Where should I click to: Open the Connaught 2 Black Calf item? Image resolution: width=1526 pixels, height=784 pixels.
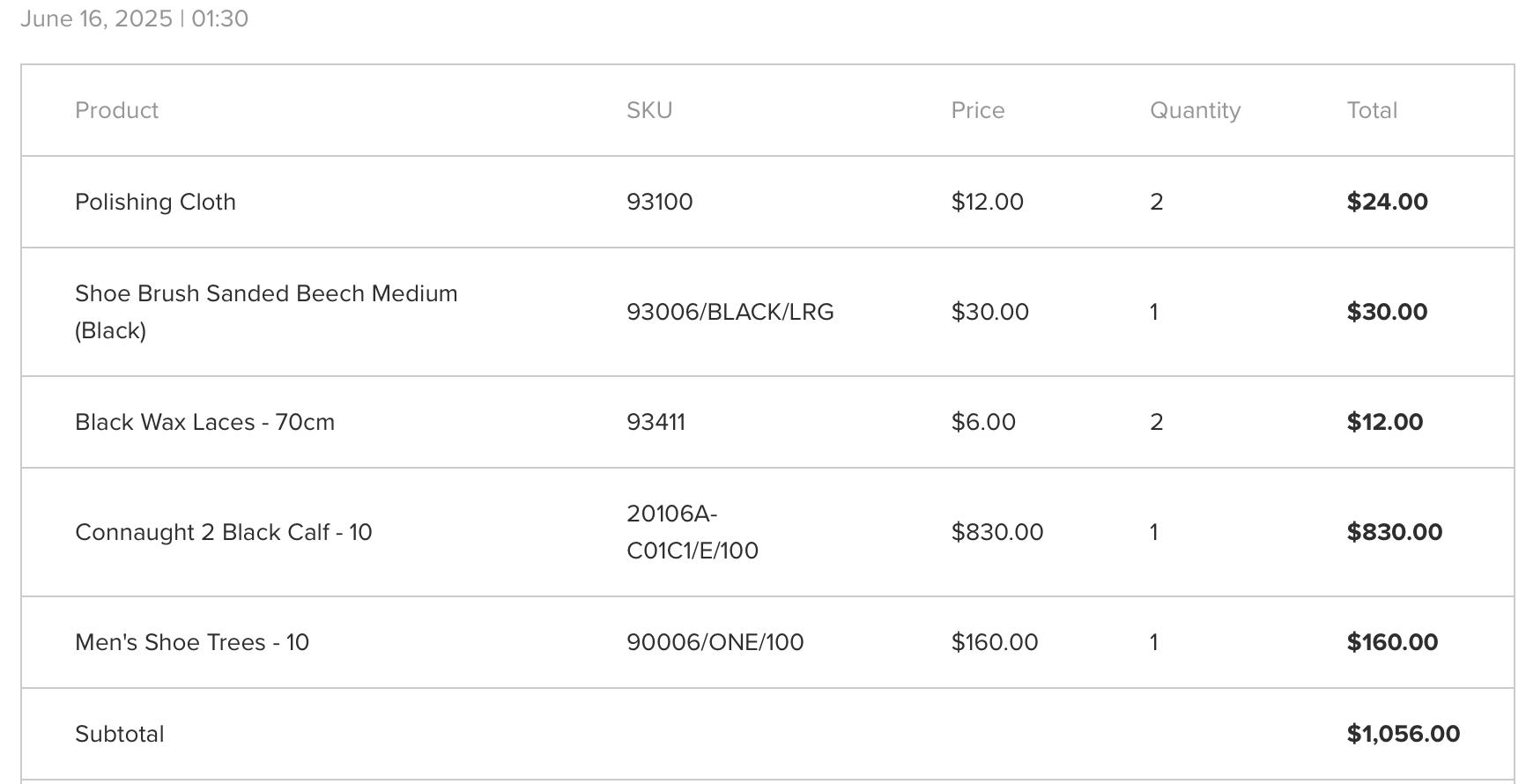point(223,532)
